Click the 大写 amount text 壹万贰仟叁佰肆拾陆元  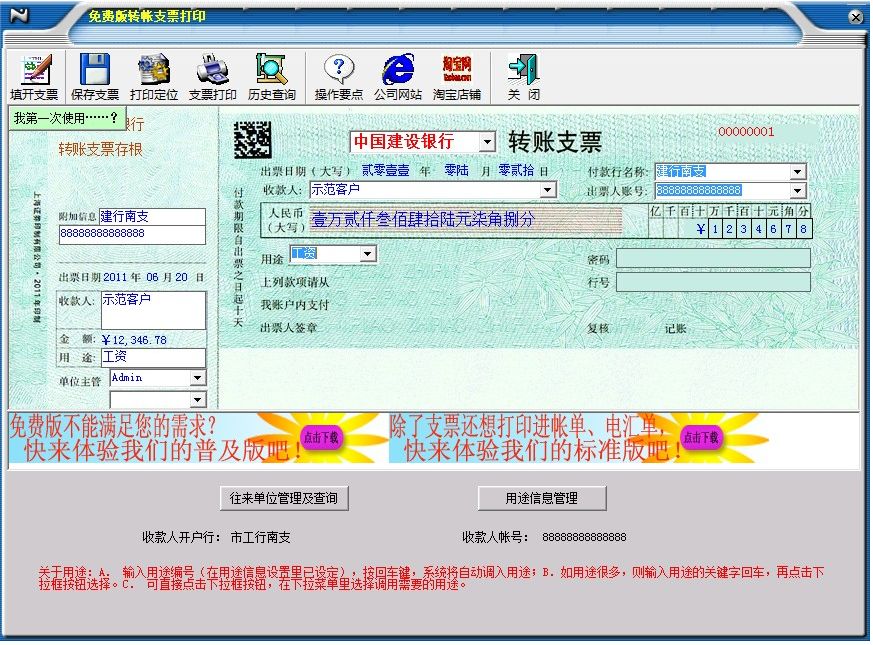422,219
